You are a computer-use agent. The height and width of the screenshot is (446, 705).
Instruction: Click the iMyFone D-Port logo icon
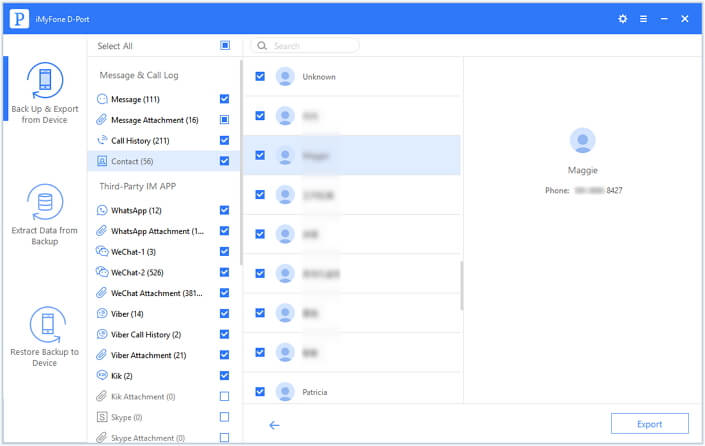(x=19, y=19)
